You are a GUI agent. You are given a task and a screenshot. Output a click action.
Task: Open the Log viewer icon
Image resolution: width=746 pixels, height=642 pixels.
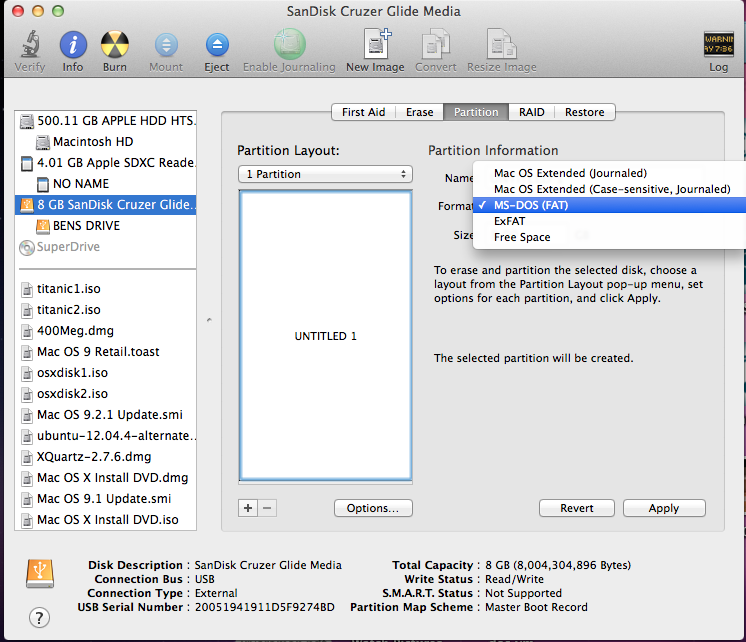[718, 44]
